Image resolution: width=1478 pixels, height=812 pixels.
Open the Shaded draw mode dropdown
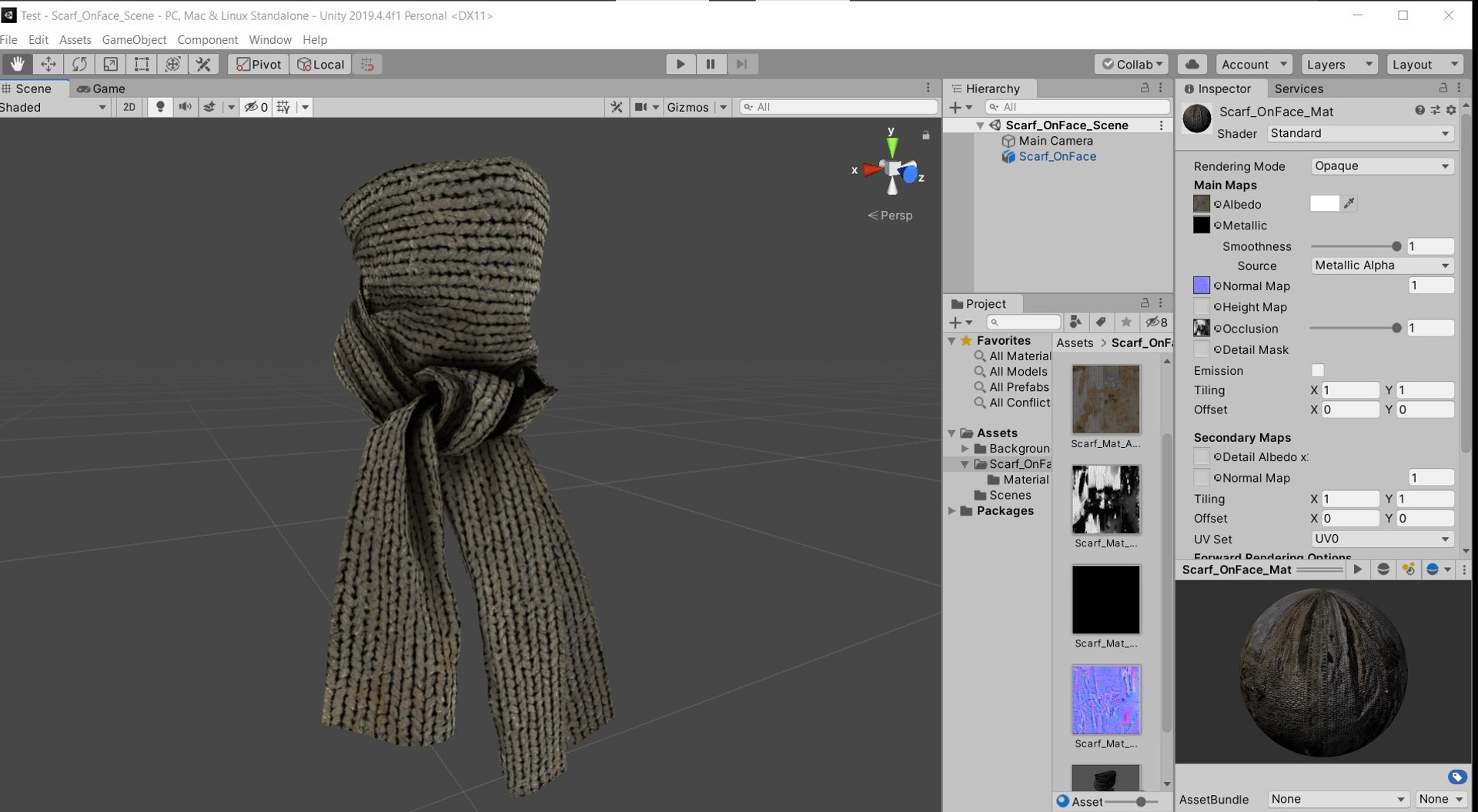point(54,107)
